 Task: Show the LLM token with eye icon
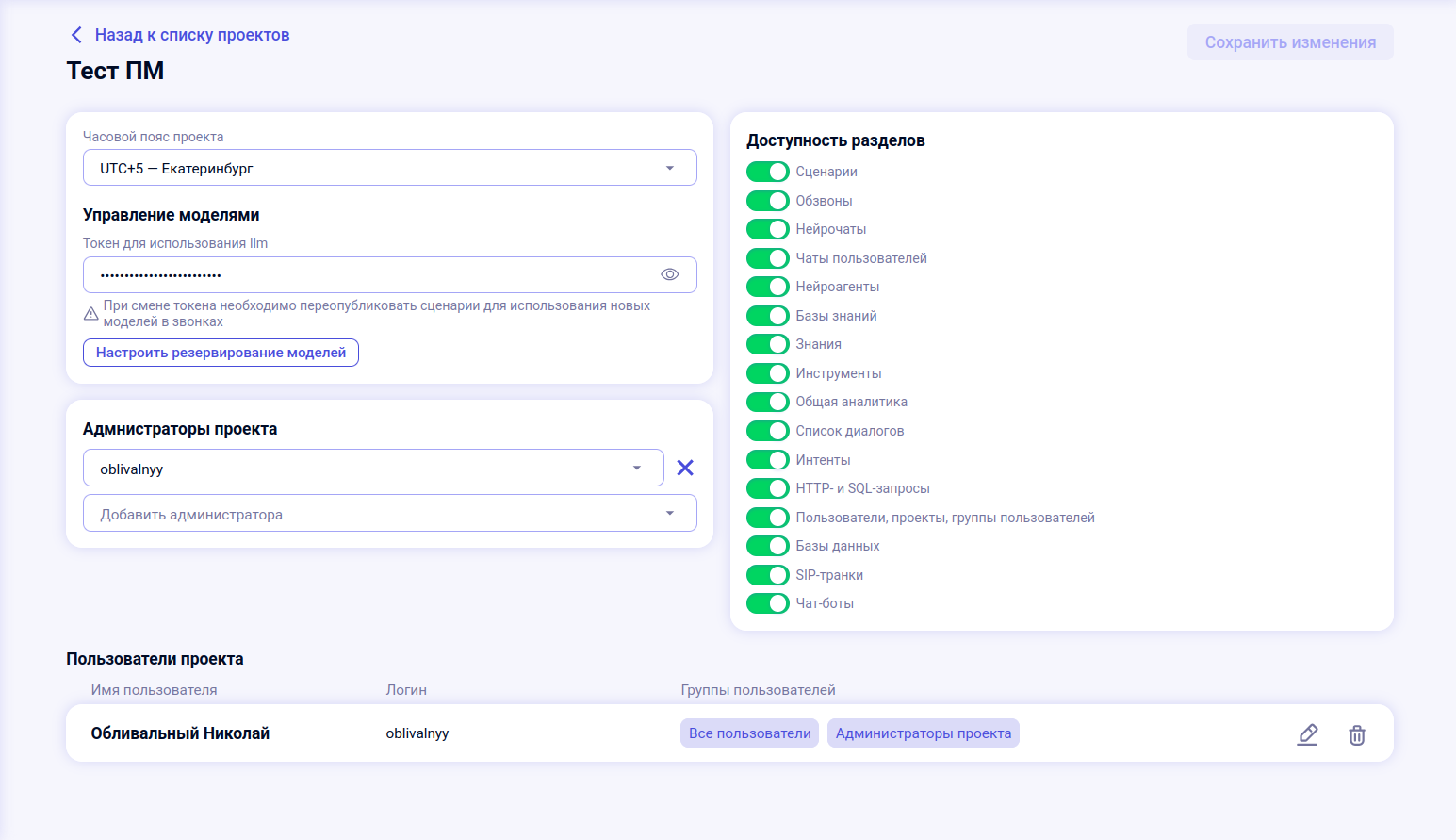(x=670, y=274)
